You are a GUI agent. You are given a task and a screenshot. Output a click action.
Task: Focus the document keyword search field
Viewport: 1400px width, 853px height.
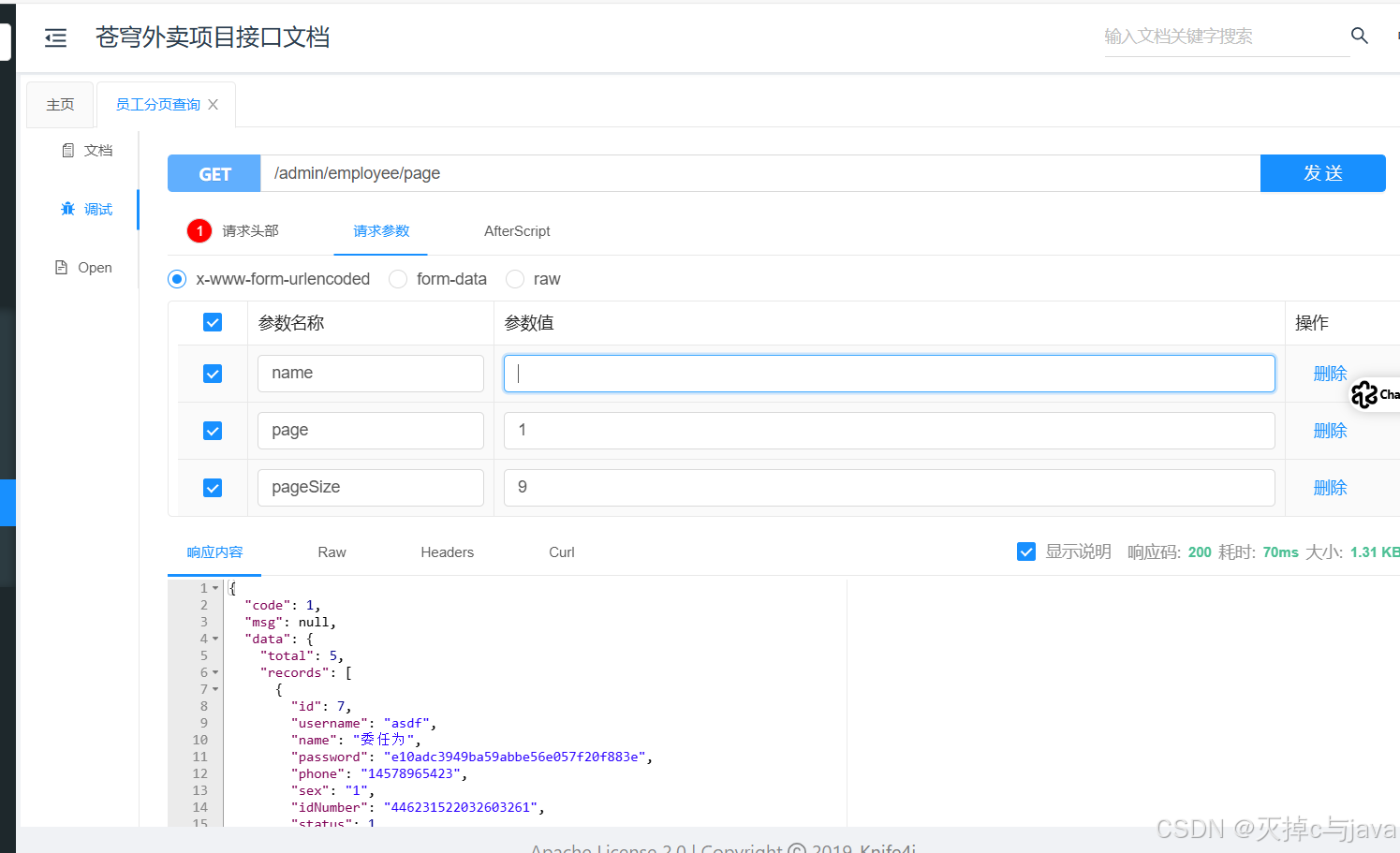tap(1227, 37)
